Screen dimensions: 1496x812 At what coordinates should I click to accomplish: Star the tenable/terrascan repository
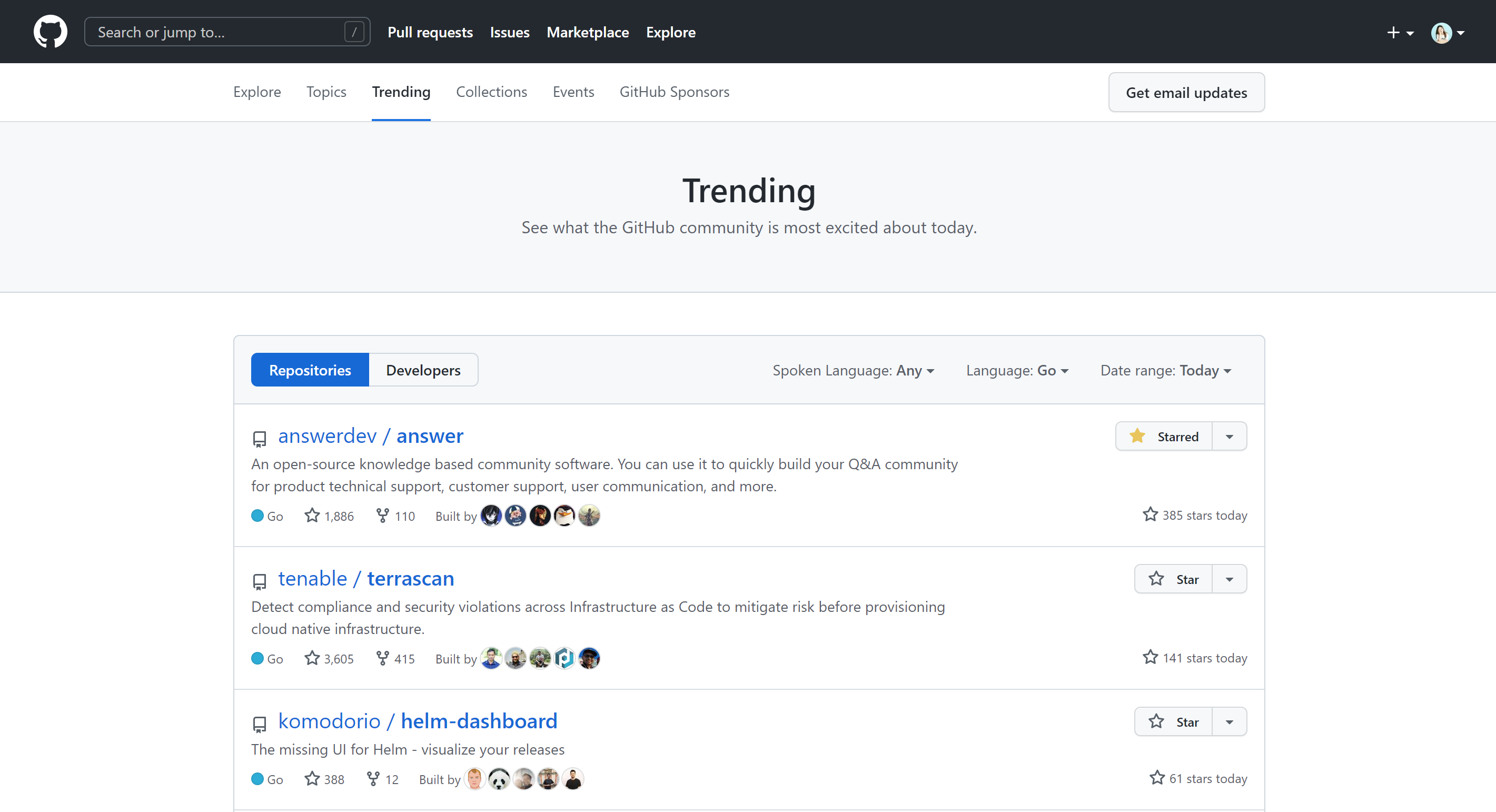coord(1174,579)
